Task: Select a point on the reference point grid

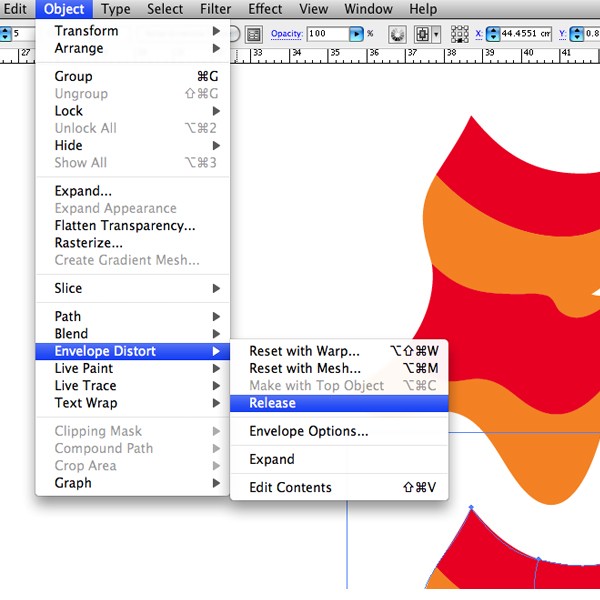Action: tap(460, 34)
